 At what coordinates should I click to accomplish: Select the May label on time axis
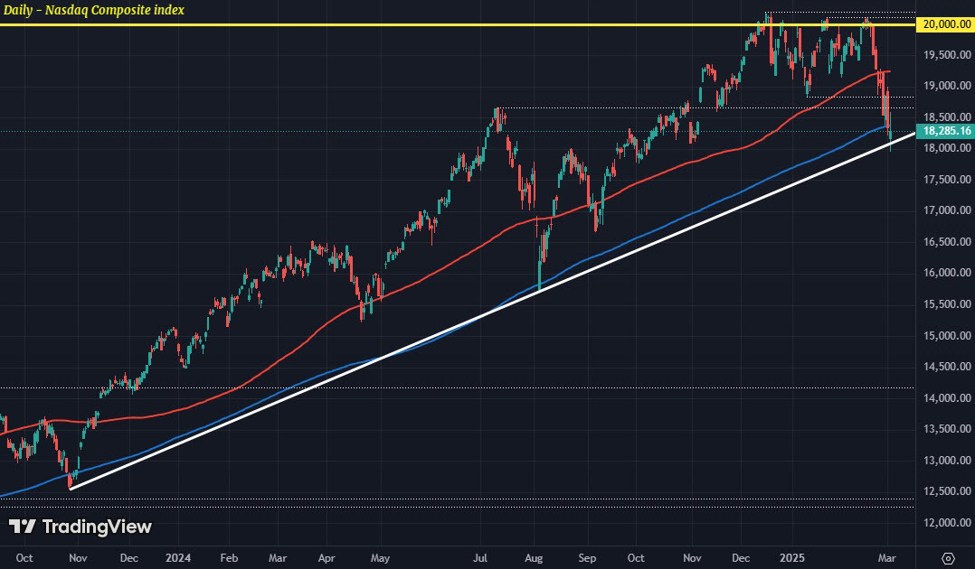(x=380, y=556)
